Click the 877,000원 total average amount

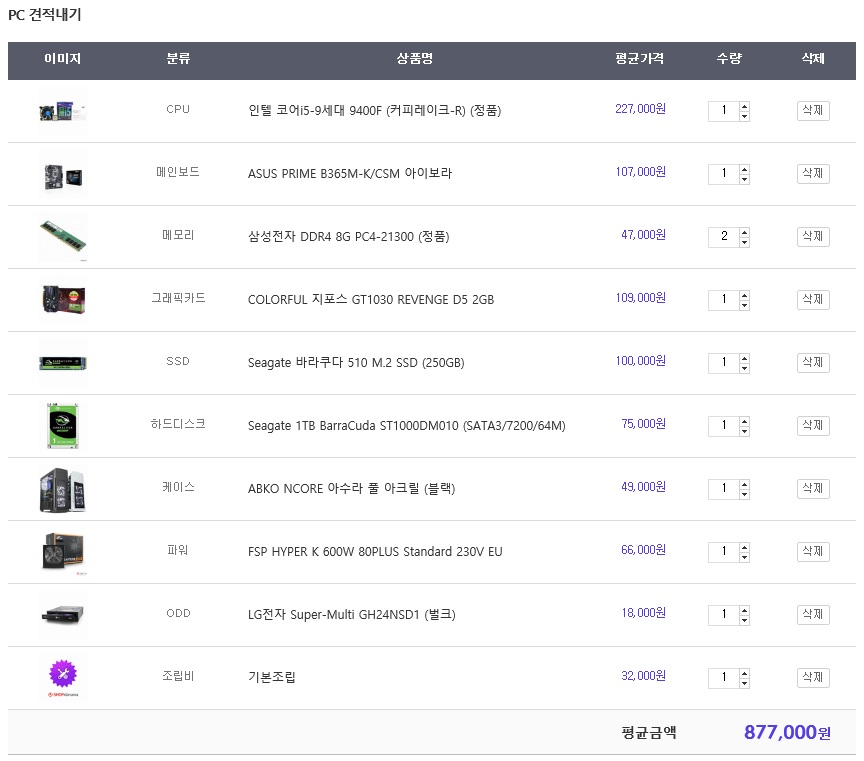pos(787,732)
